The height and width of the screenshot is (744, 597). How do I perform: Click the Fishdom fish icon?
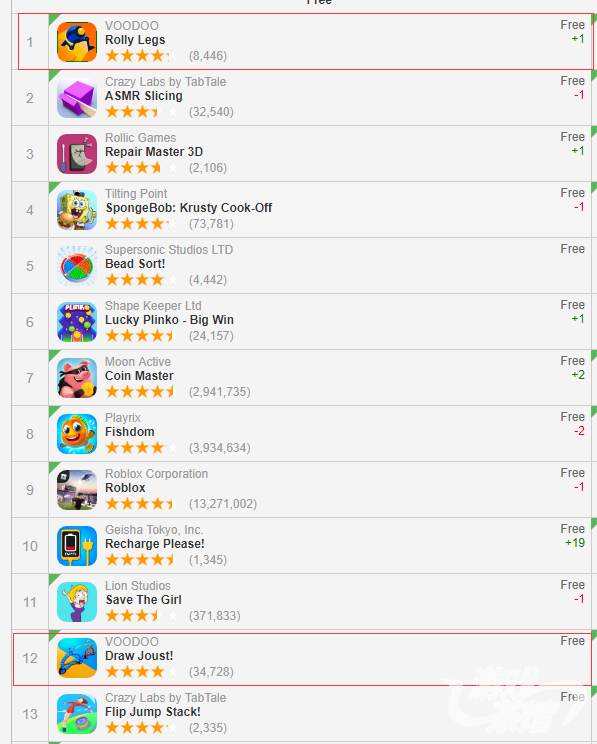click(x=77, y=434)
